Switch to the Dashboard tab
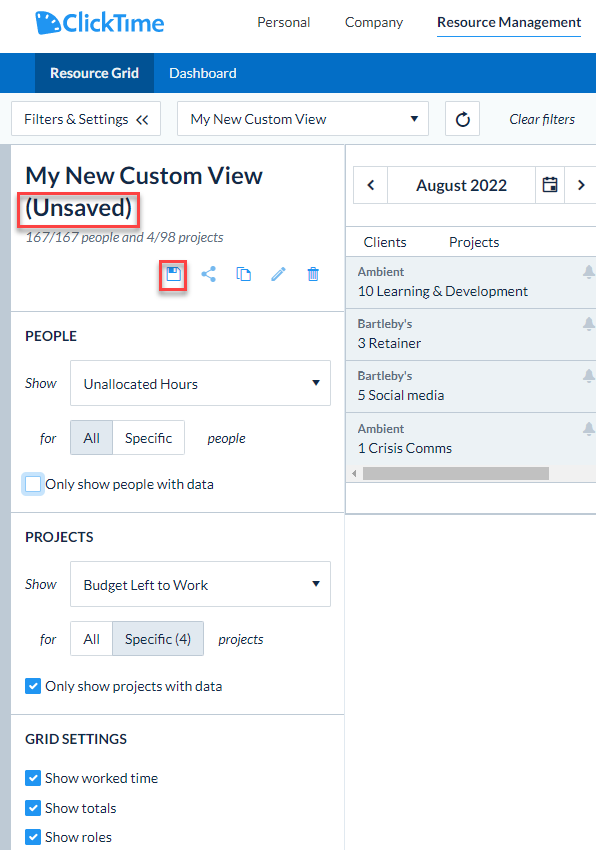596x850 pixels. (203, 73)
